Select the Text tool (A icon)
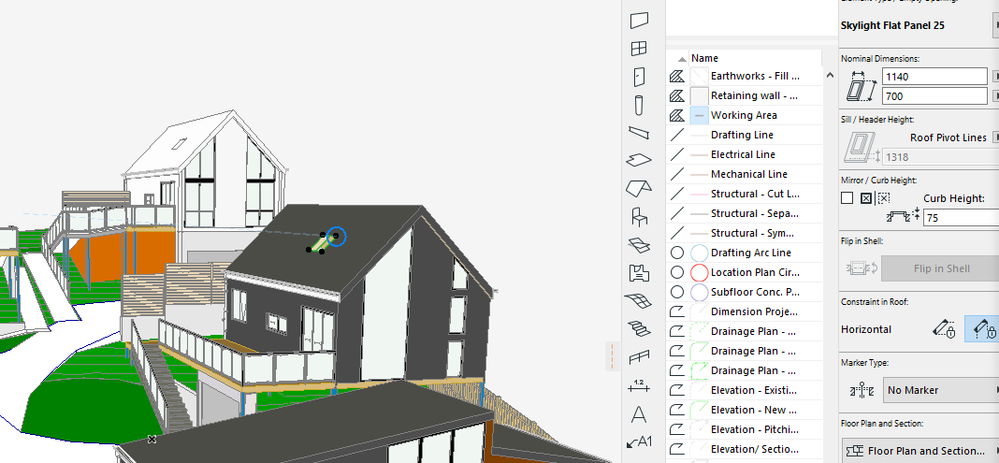999x463 pixels. point(639,415)
